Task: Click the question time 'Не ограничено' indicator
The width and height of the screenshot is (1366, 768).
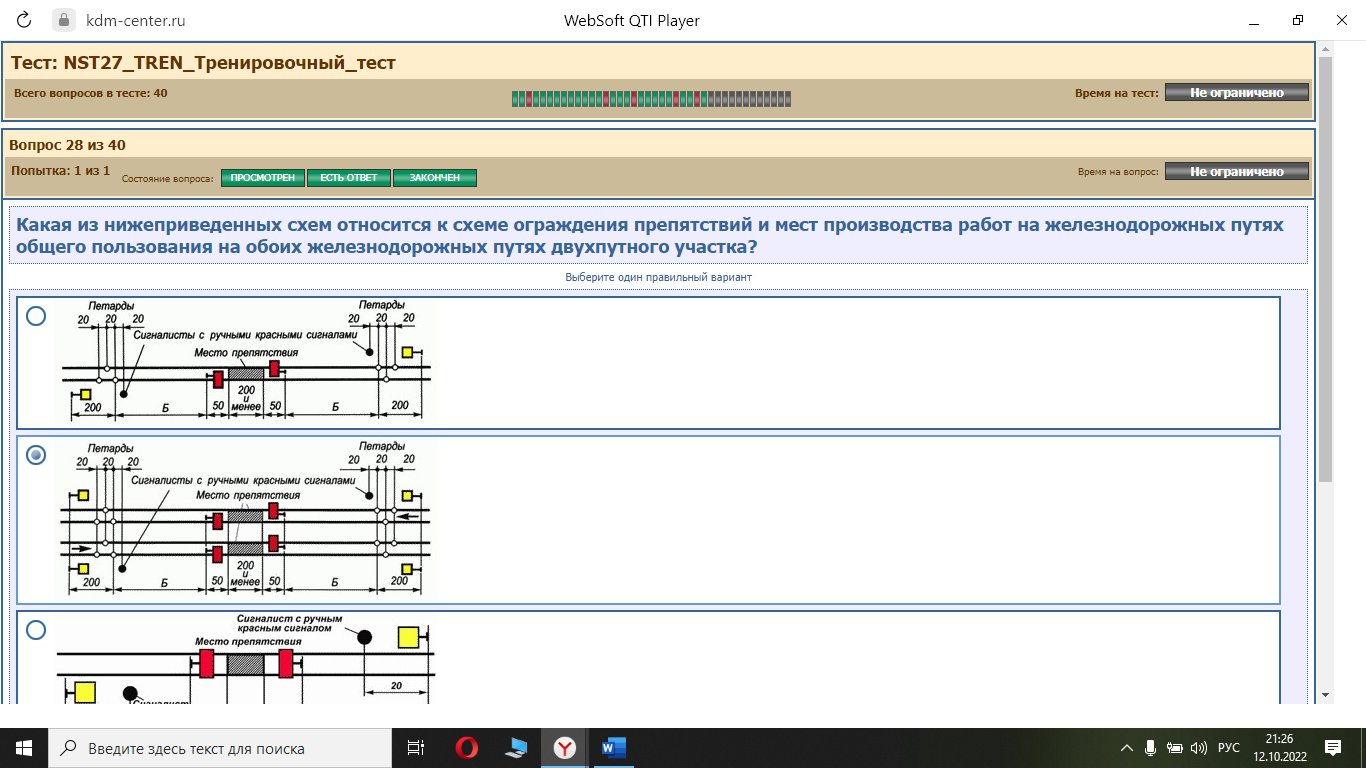Action: click(x=1237, y=171)
